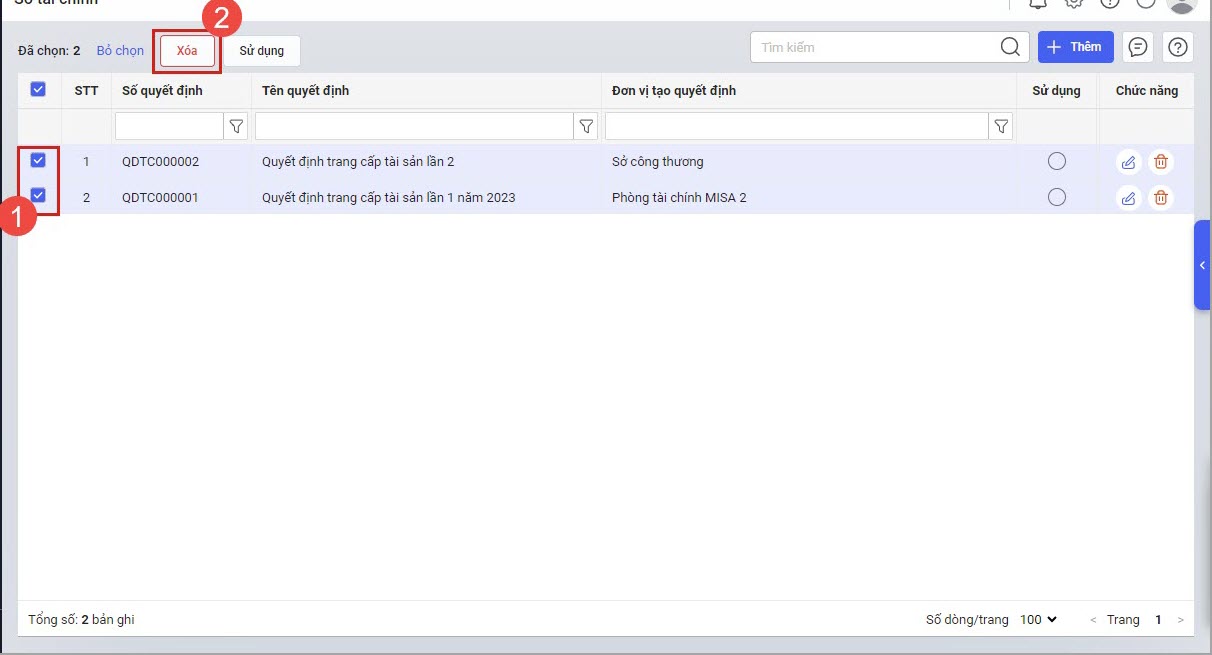Click the trash icon for QDTC000002

(1160, 162)
